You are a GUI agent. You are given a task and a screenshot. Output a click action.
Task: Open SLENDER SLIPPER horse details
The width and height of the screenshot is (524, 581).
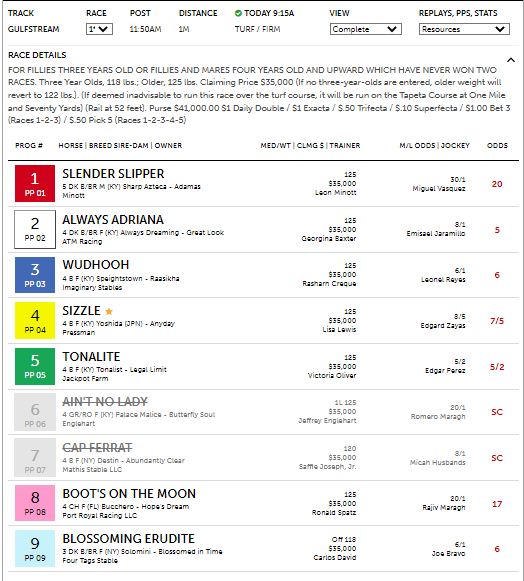(x=113, y=174)
